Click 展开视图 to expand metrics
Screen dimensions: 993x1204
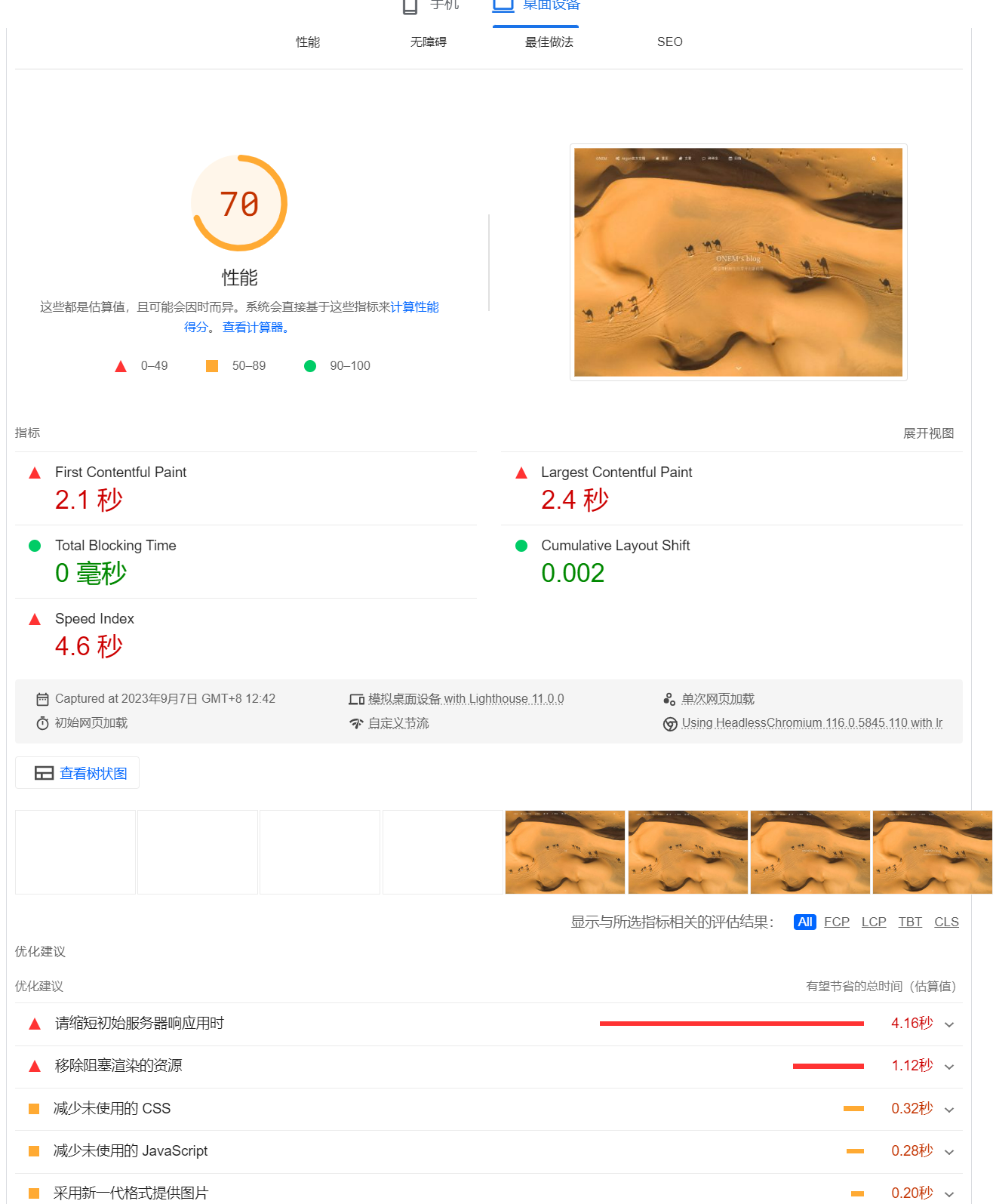point(929,433)
